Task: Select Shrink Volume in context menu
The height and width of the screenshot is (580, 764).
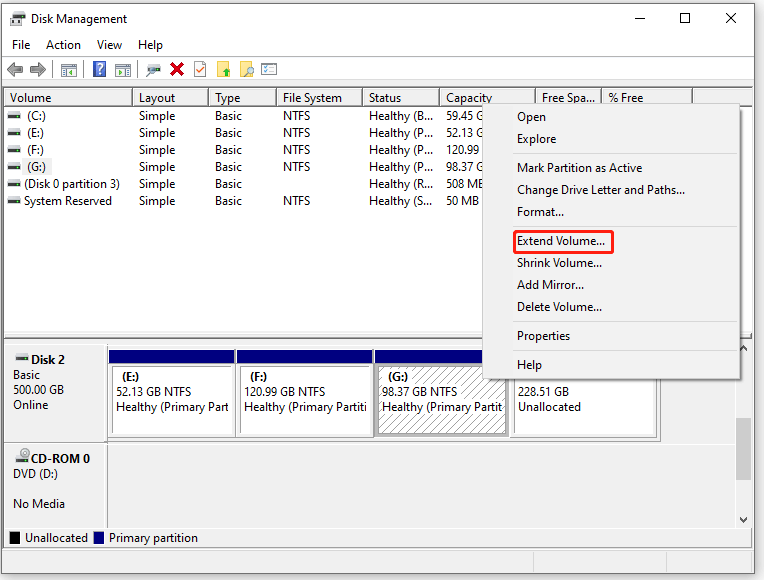Action: [x=559, y=263]
